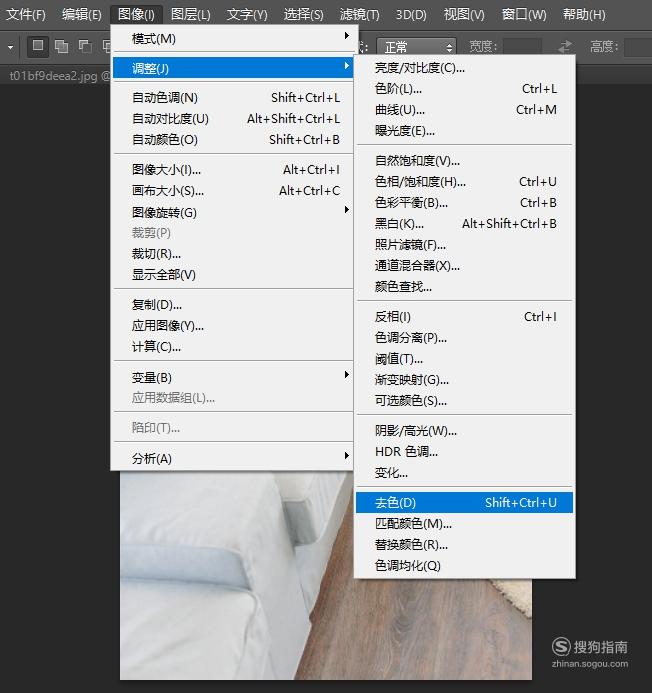Open 曝光度(E) adjustment
Image resolution: width=652 pixels, height=693 pixels.
click(464, 131)
